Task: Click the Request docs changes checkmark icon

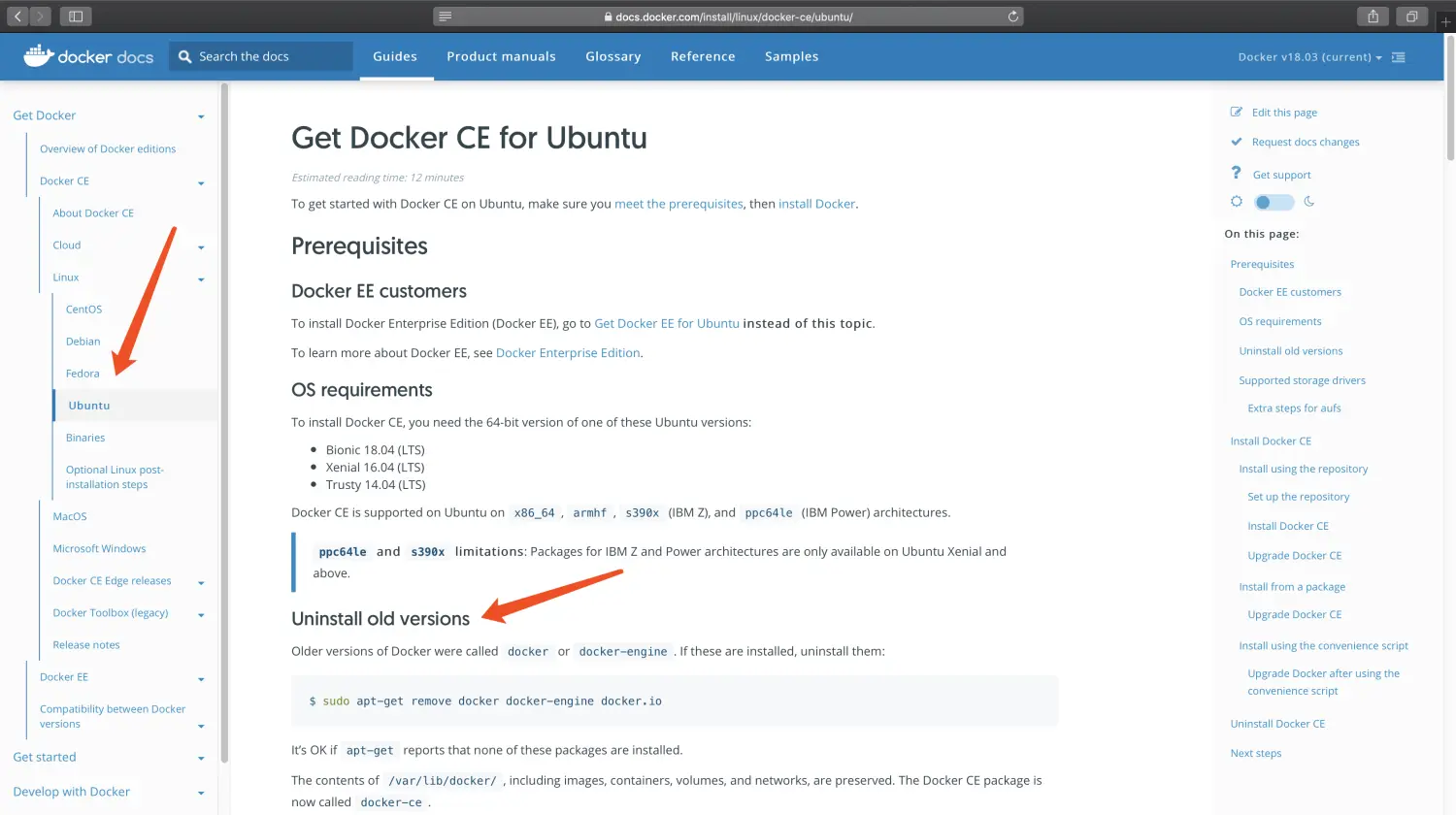Action: [x=1237, y=142]
